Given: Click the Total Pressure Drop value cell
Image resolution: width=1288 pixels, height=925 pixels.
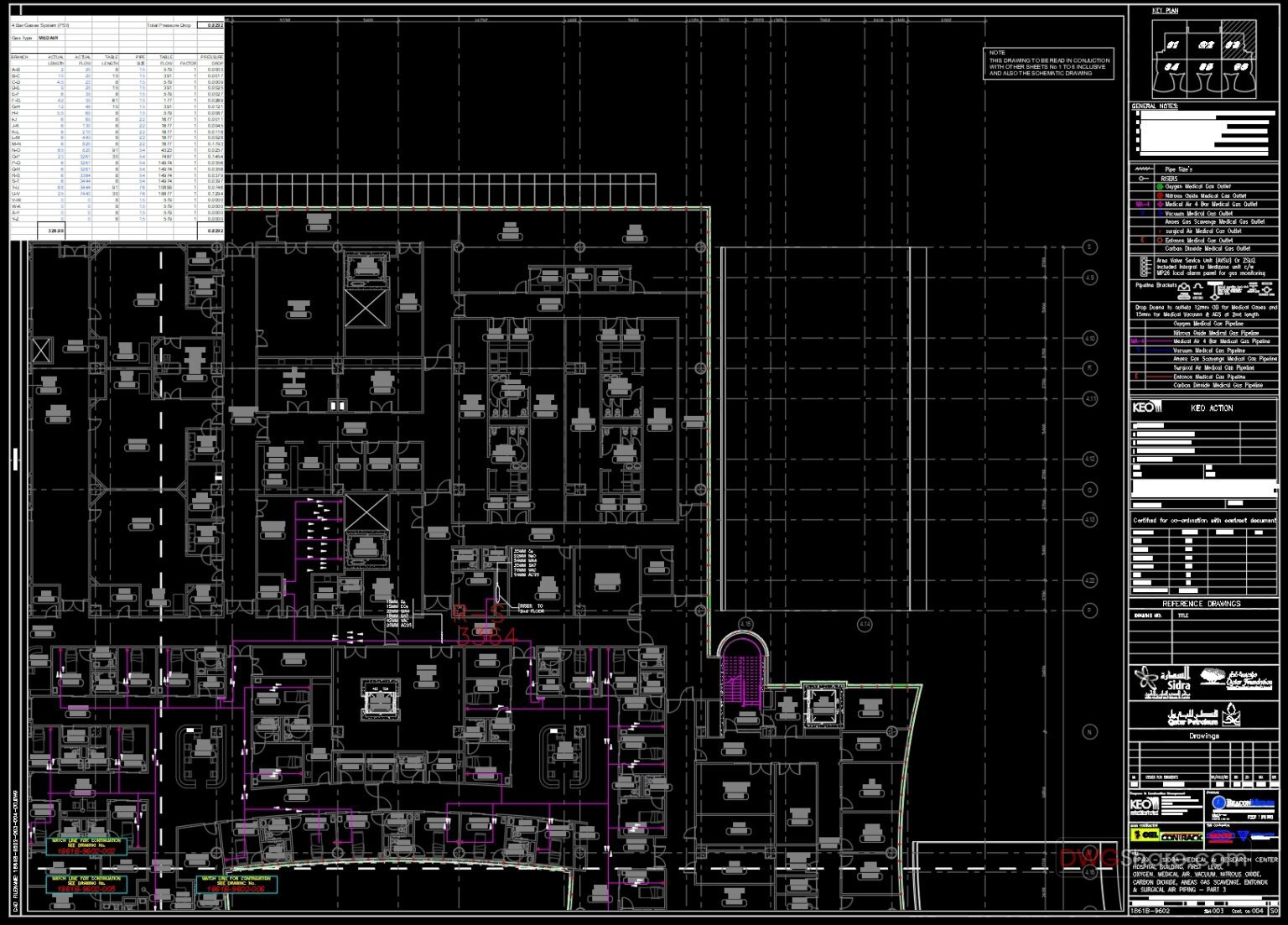Looking at the screenshot, I should pyautogui.click(x=211, y=25).
